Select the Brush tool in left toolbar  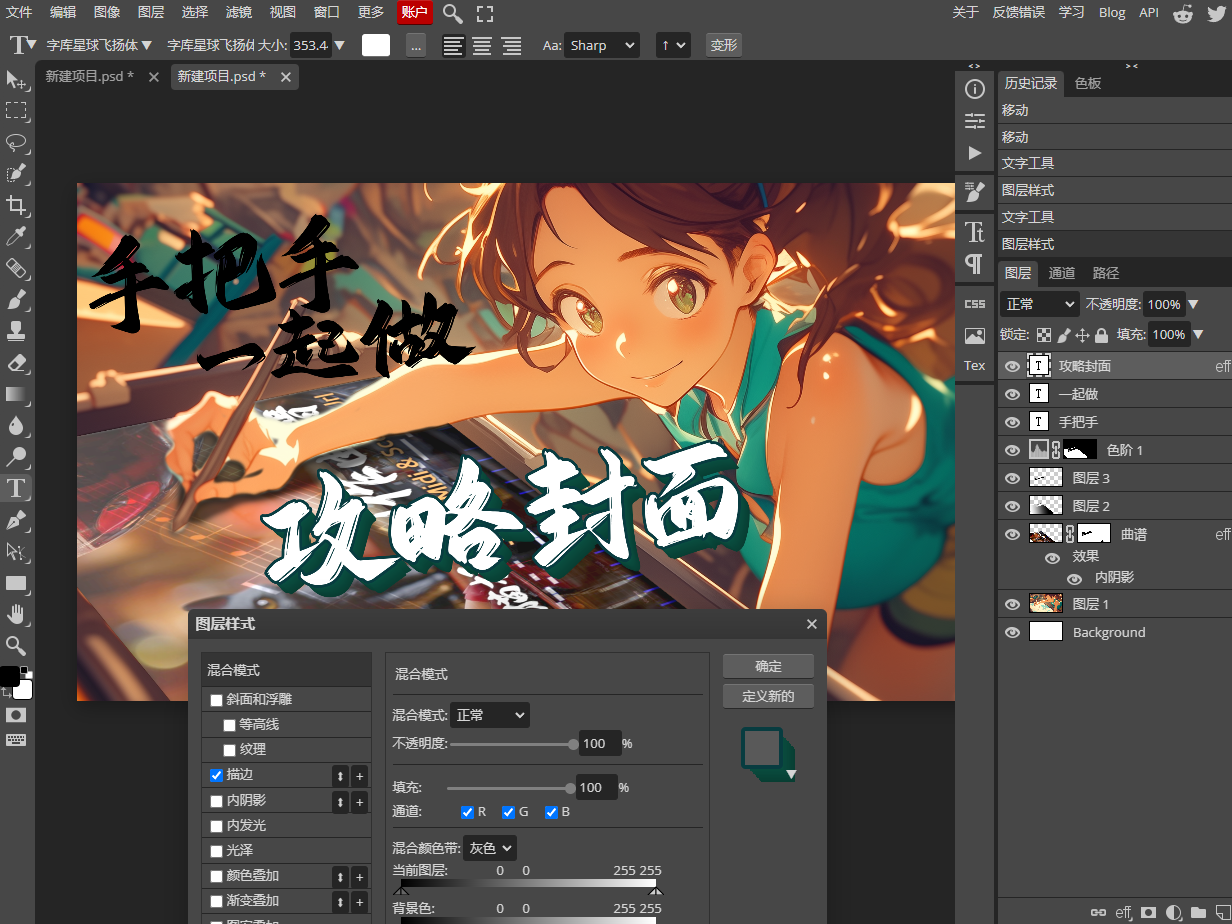click(16, 299)
